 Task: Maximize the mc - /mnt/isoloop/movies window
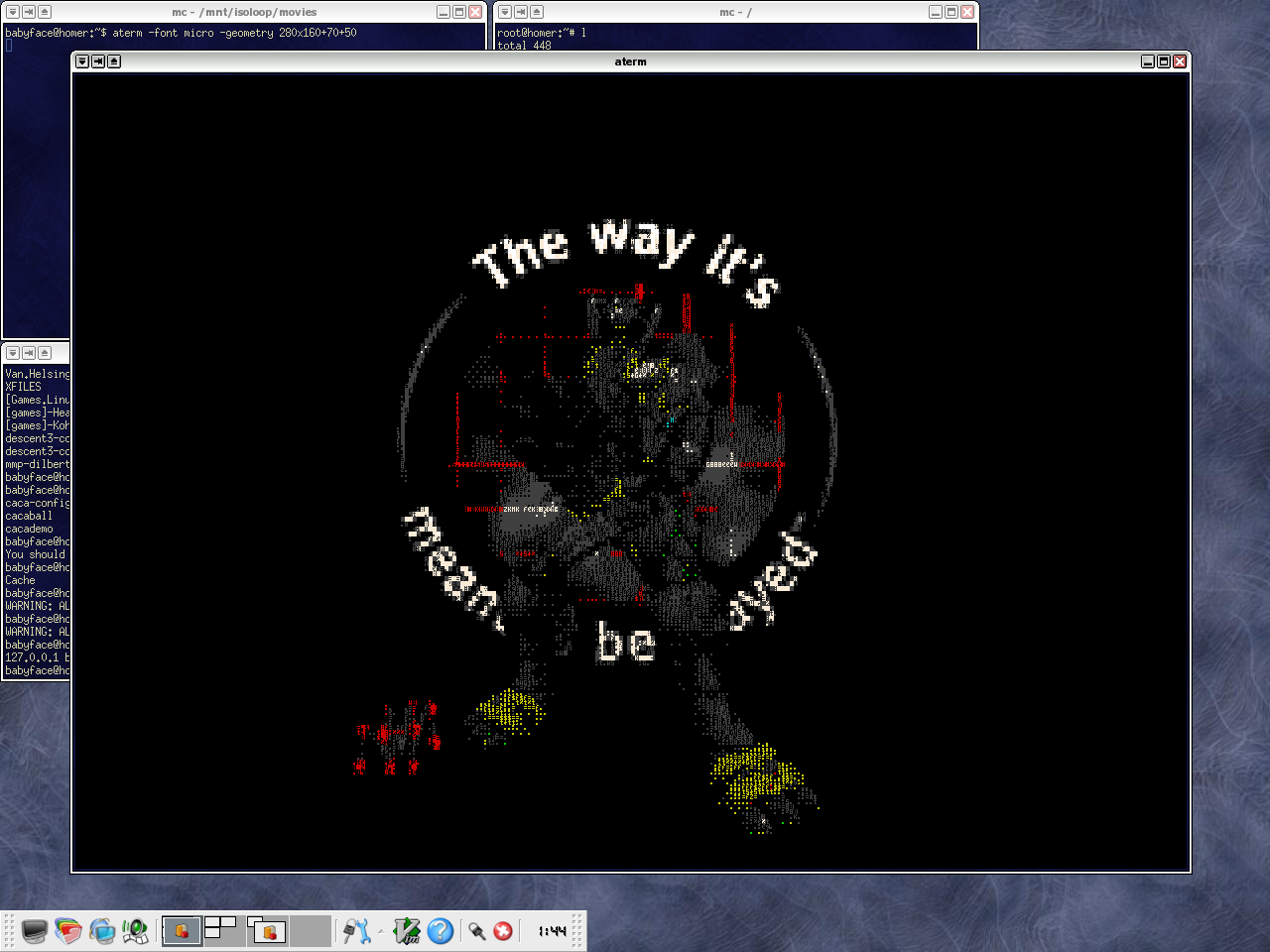[459, 12]
